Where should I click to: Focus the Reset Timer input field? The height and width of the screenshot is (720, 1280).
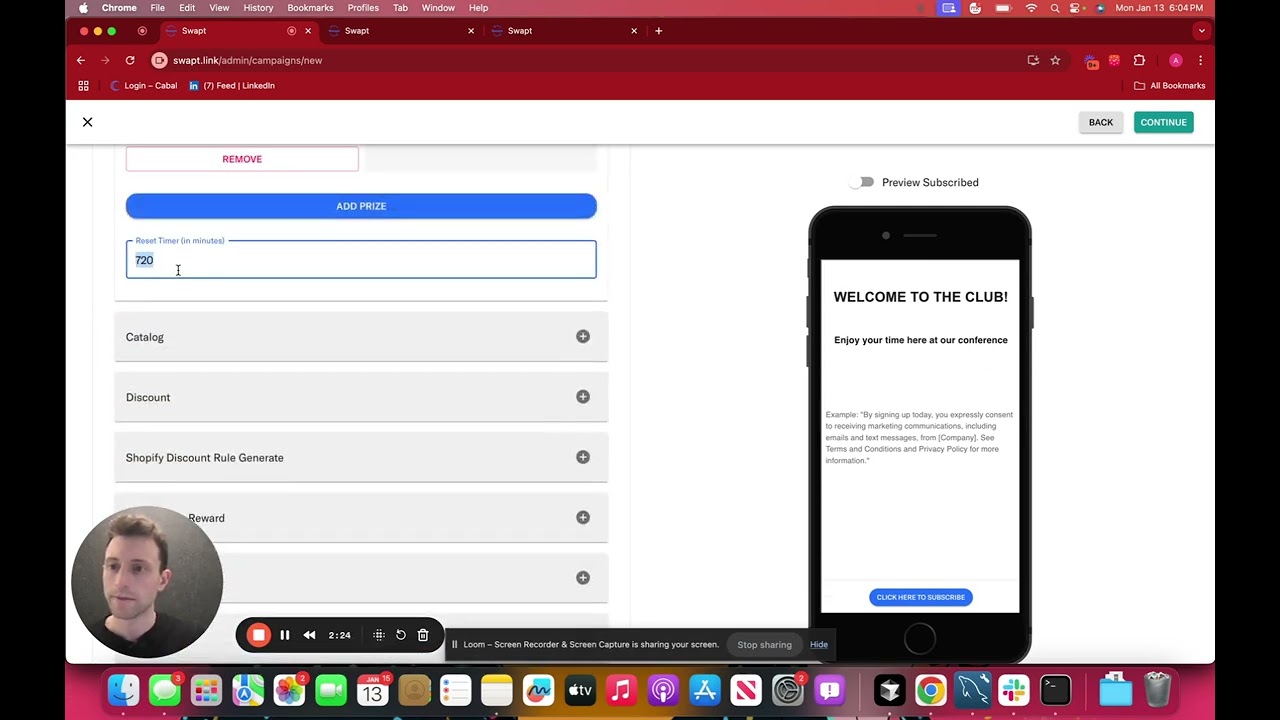[x=361, y=260]
